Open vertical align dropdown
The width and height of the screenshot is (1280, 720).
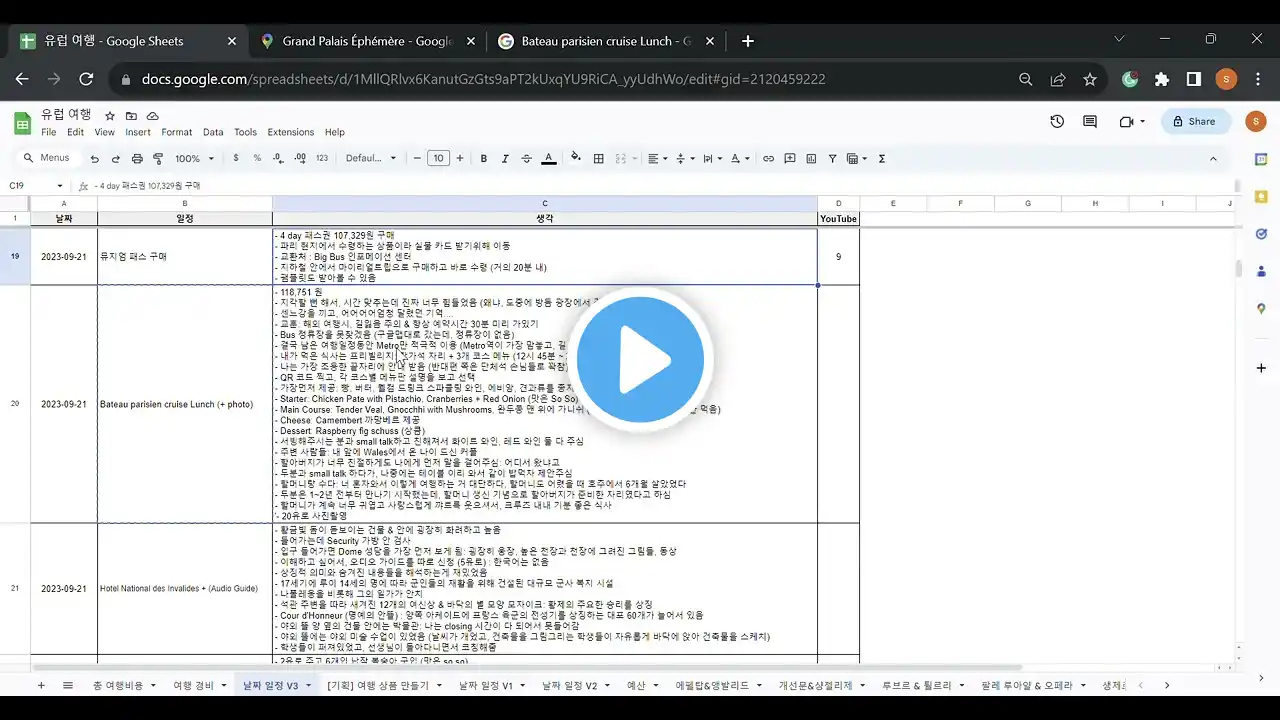(x=685, y=158)
